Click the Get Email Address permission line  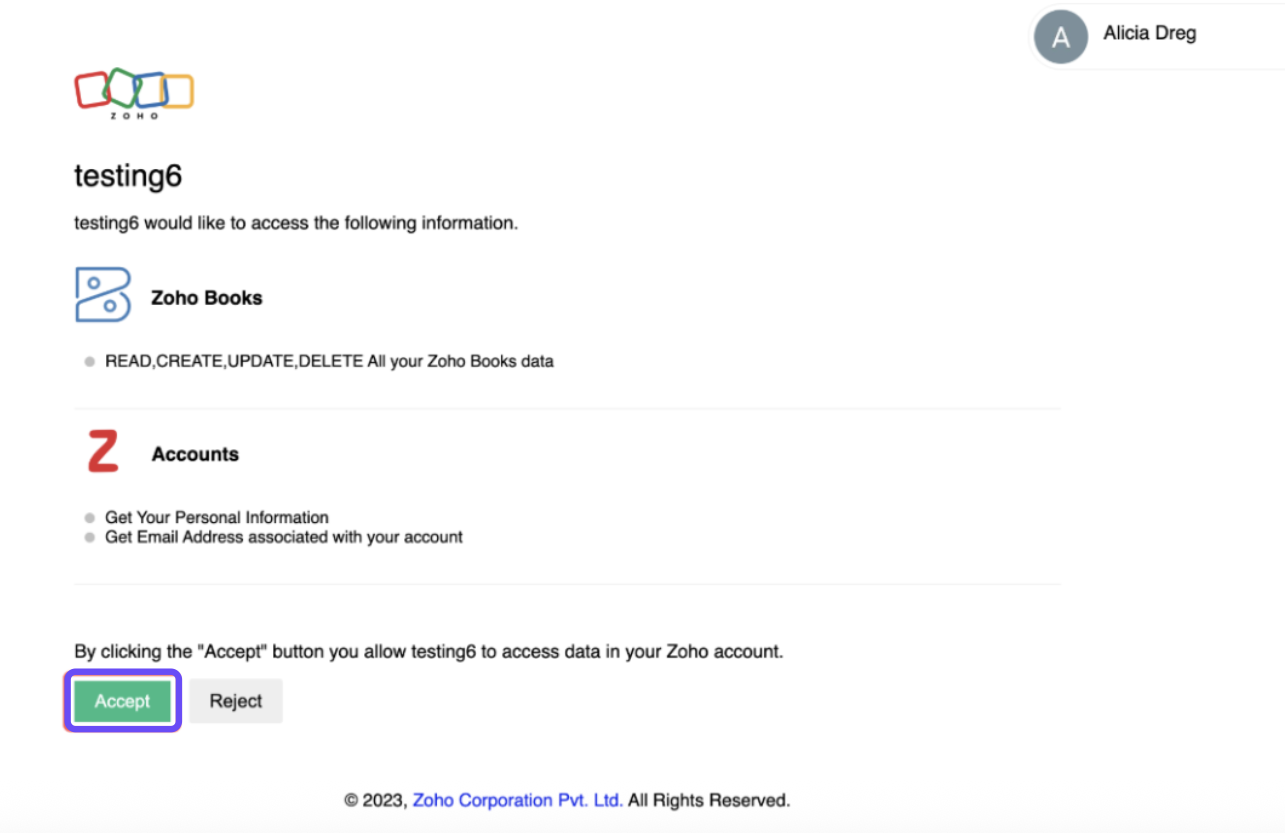(x=284, y=537)
